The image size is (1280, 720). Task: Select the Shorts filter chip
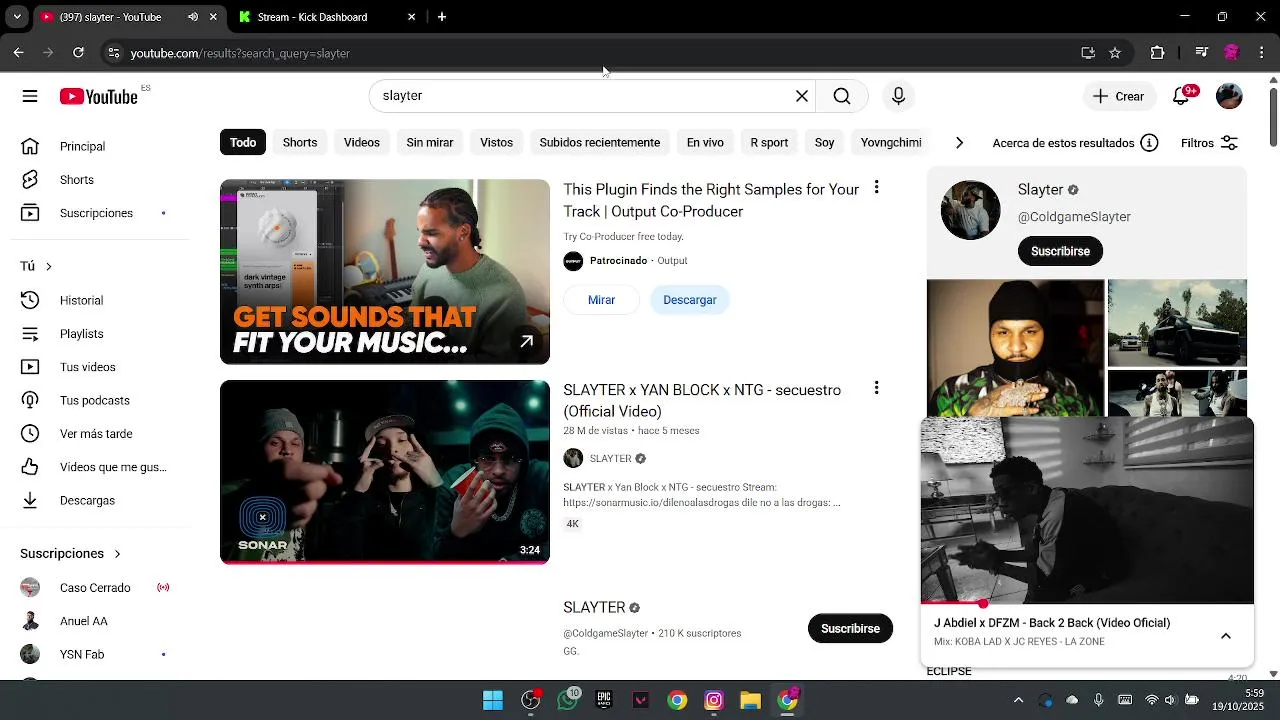(300, 142)
